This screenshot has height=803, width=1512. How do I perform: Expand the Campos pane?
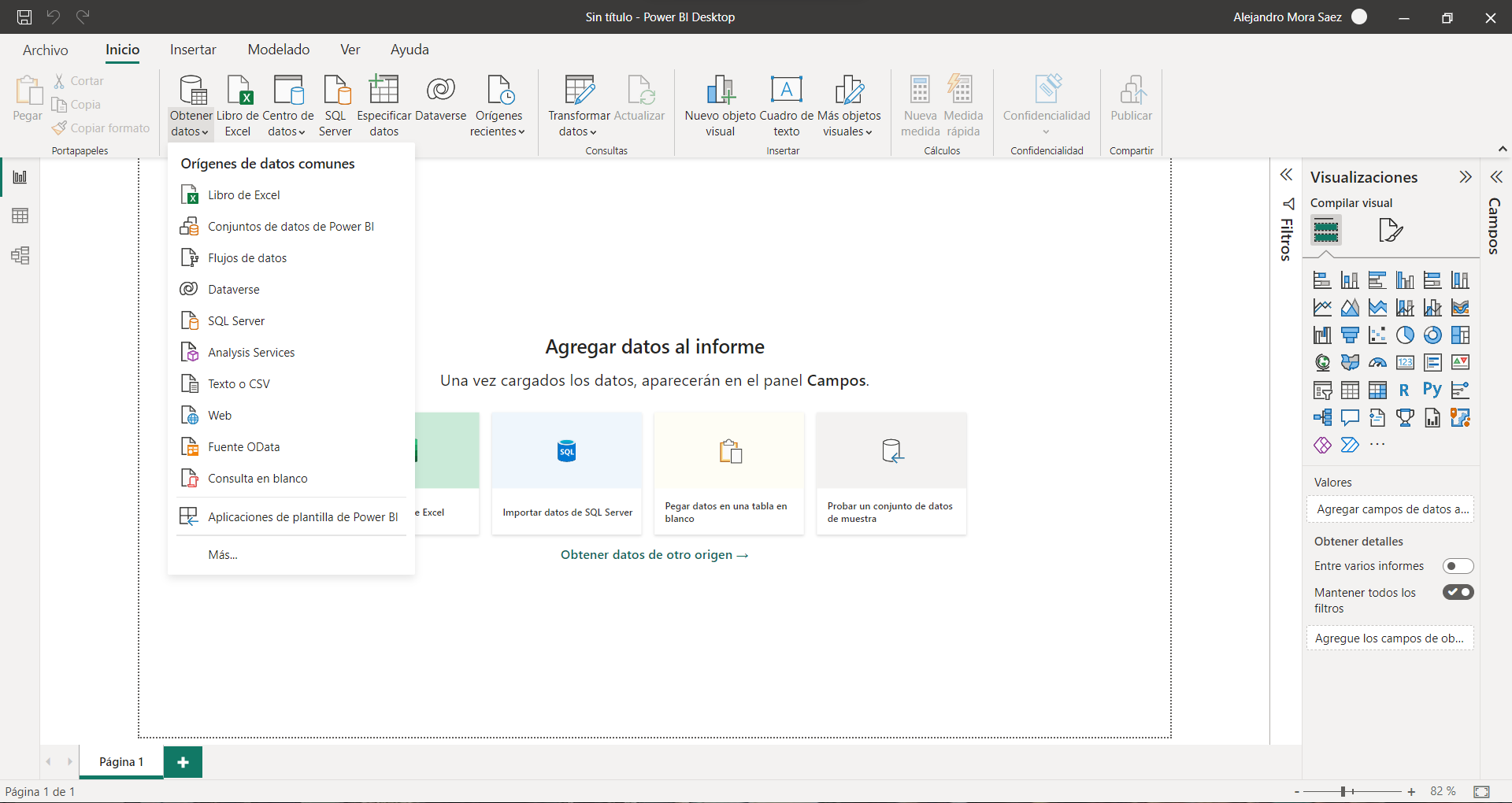coord(1496,176)
